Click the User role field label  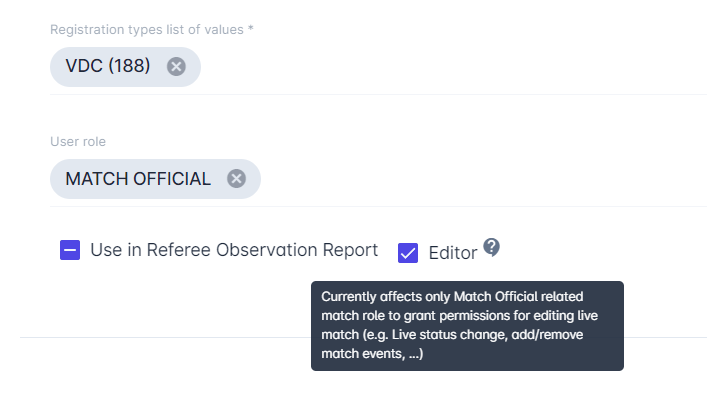point(78,141)
